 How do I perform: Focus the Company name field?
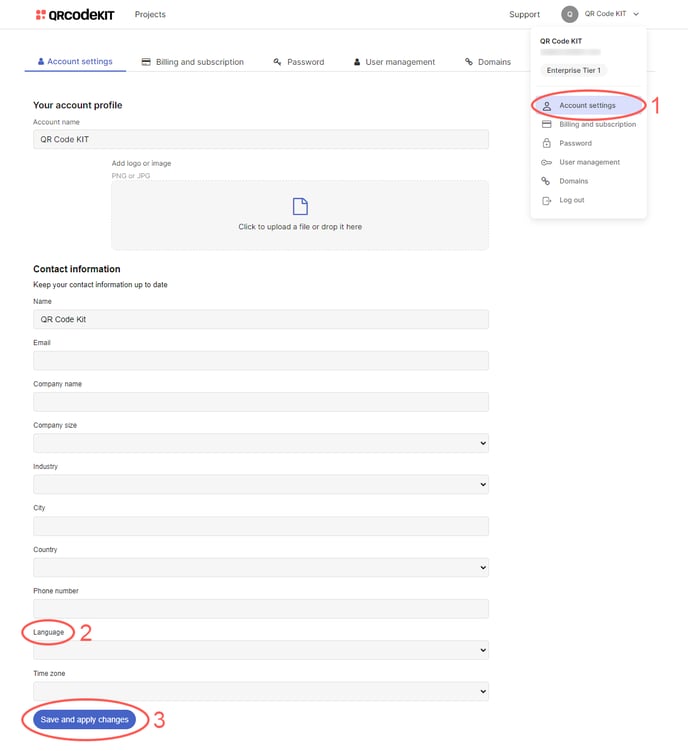point(261,402)
